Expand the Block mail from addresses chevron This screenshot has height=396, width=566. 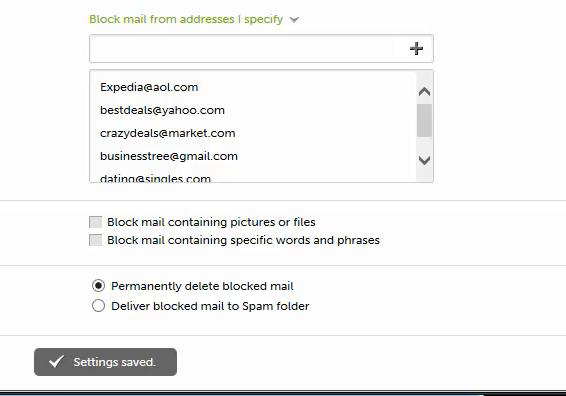[294, 20]
